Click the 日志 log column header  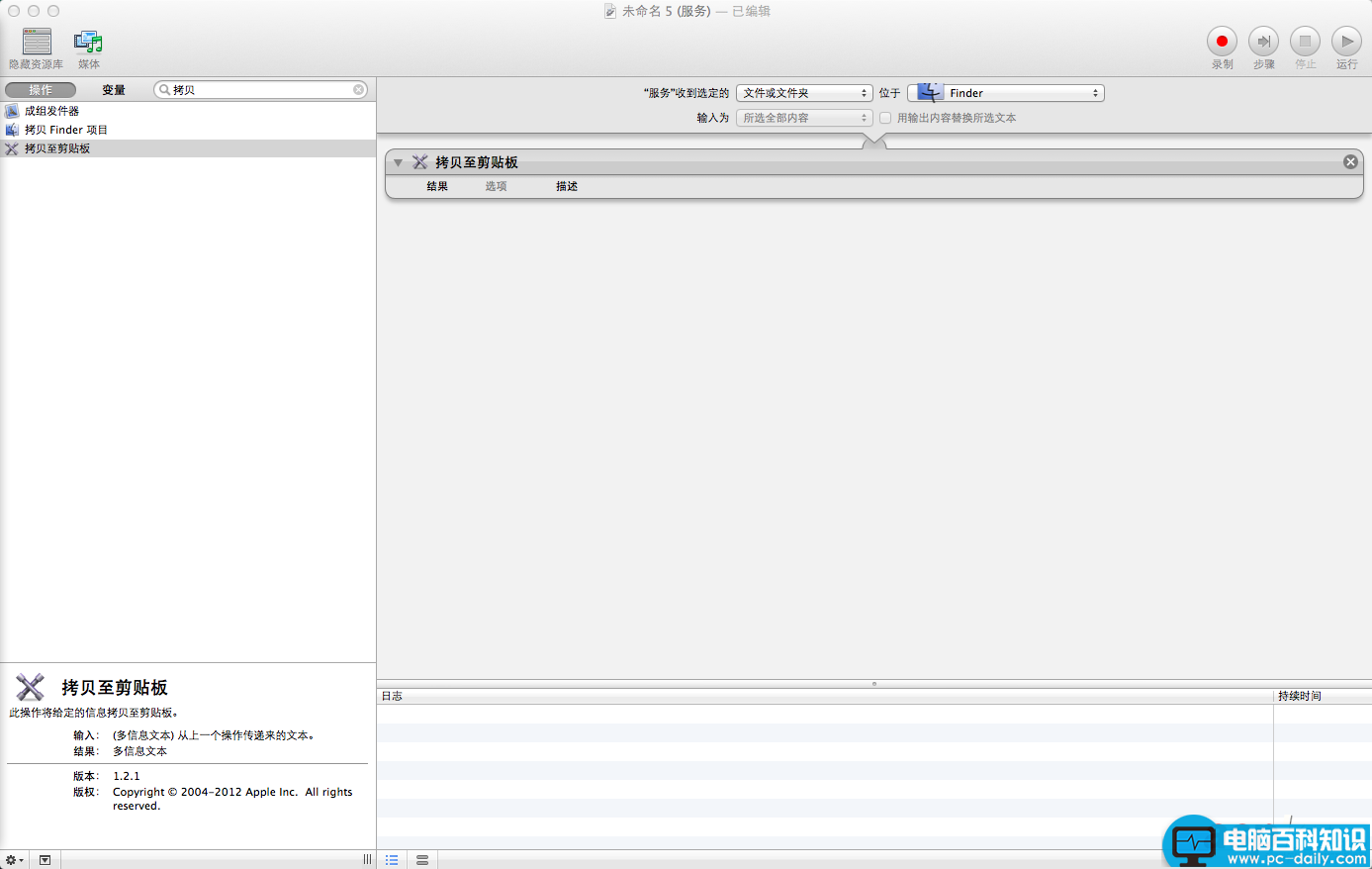click(825, 696)
